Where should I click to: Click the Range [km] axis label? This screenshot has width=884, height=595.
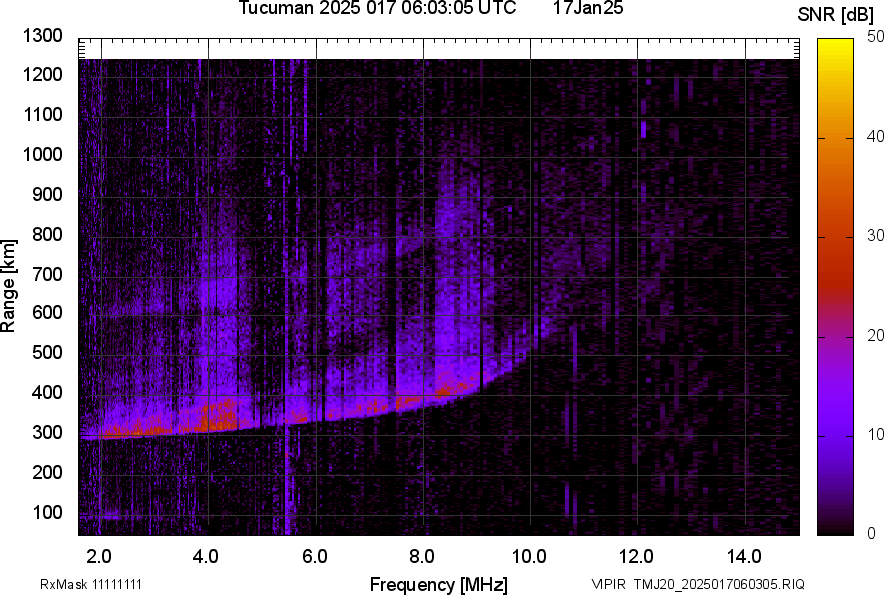[9, 285]
